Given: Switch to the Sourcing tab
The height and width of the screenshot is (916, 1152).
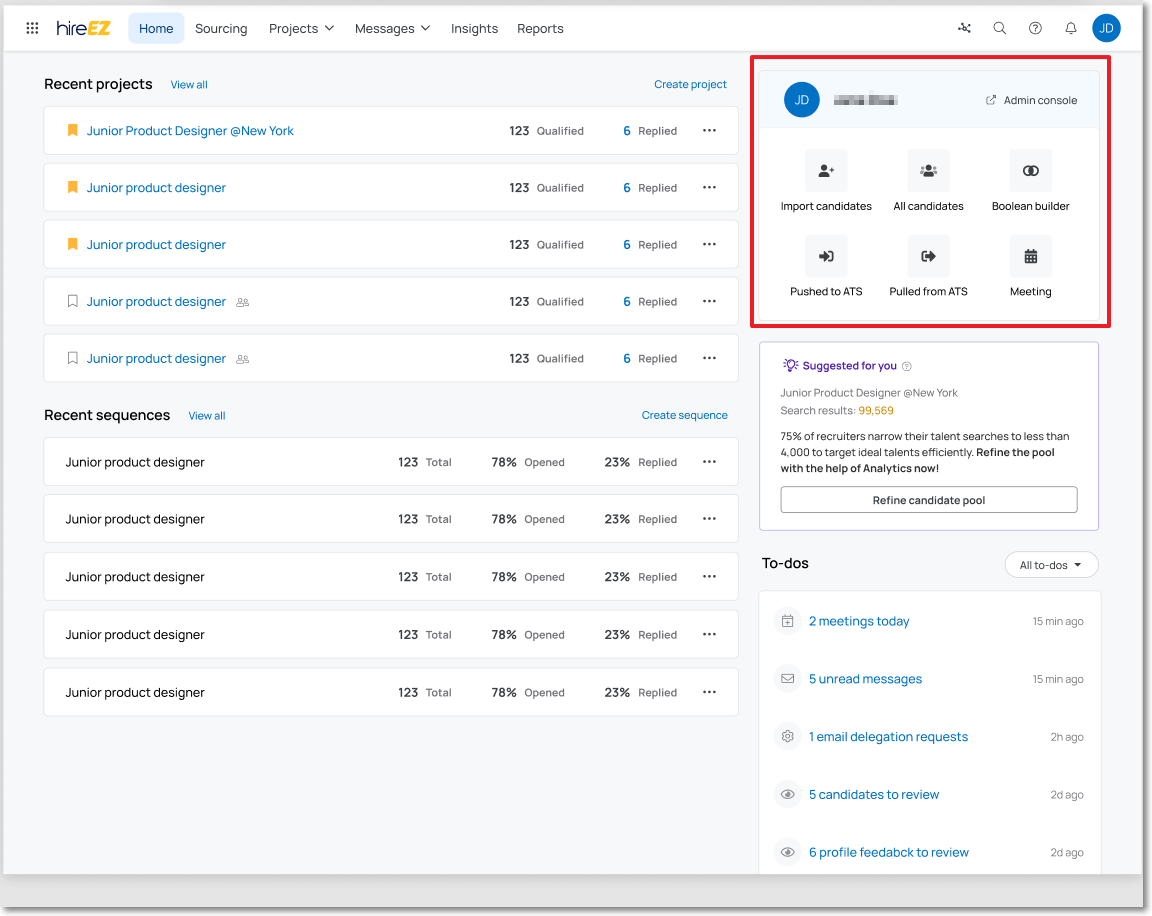Looking at the screenshot, I should point(221,29).
